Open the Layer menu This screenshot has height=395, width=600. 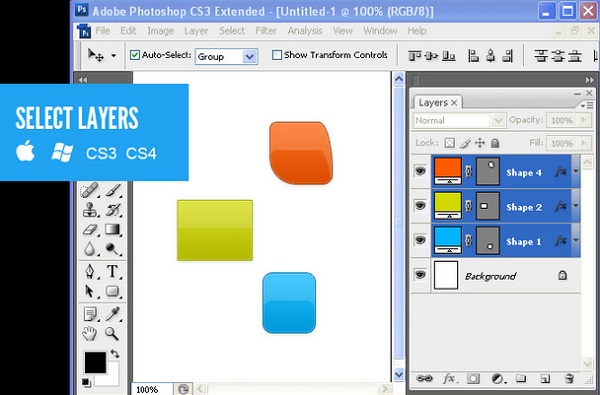coord(196,31)
